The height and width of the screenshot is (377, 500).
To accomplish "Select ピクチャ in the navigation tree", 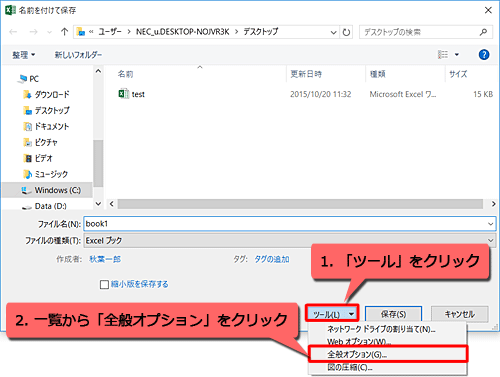I will coord(41,142).
